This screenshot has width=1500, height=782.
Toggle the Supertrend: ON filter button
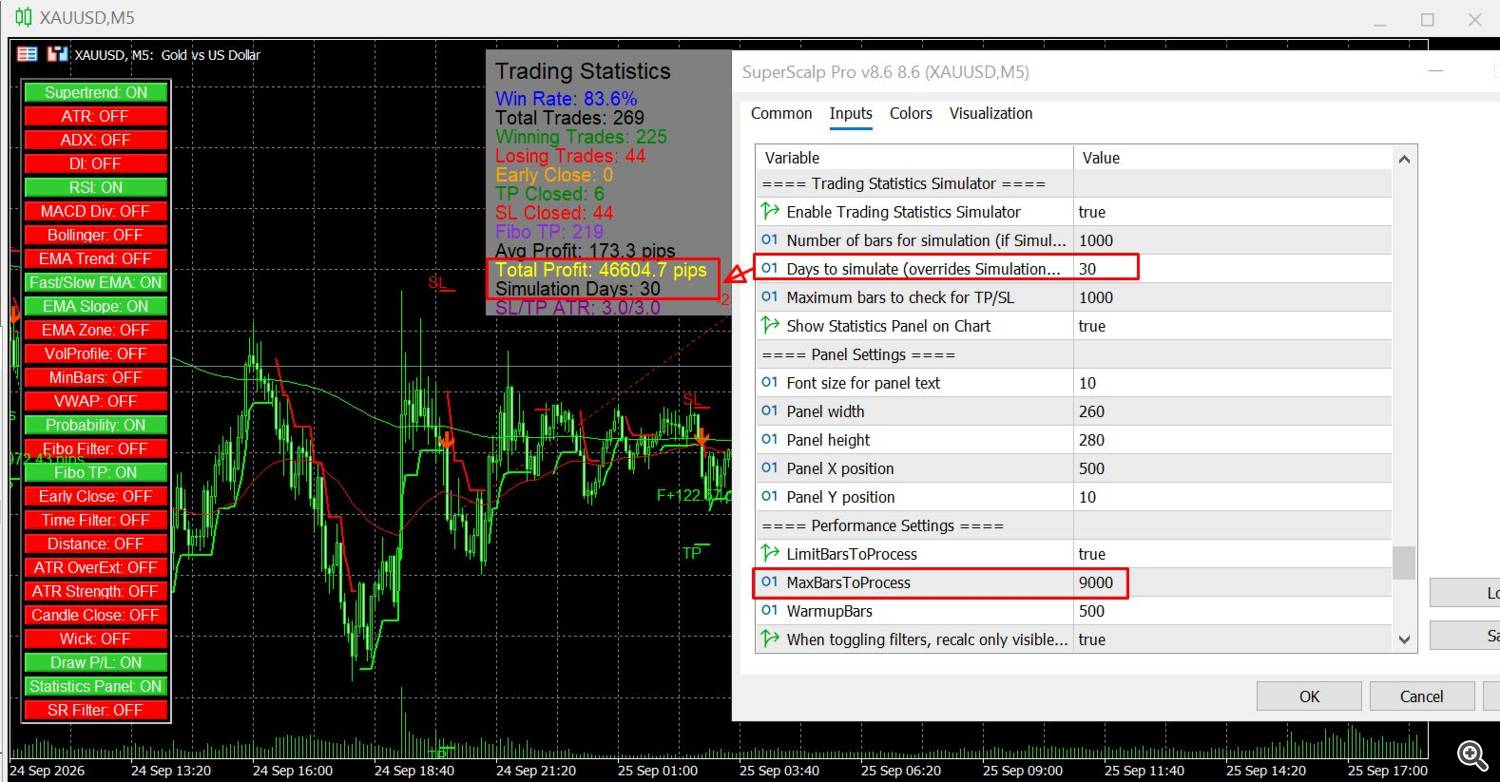click(x=96, y=92)
